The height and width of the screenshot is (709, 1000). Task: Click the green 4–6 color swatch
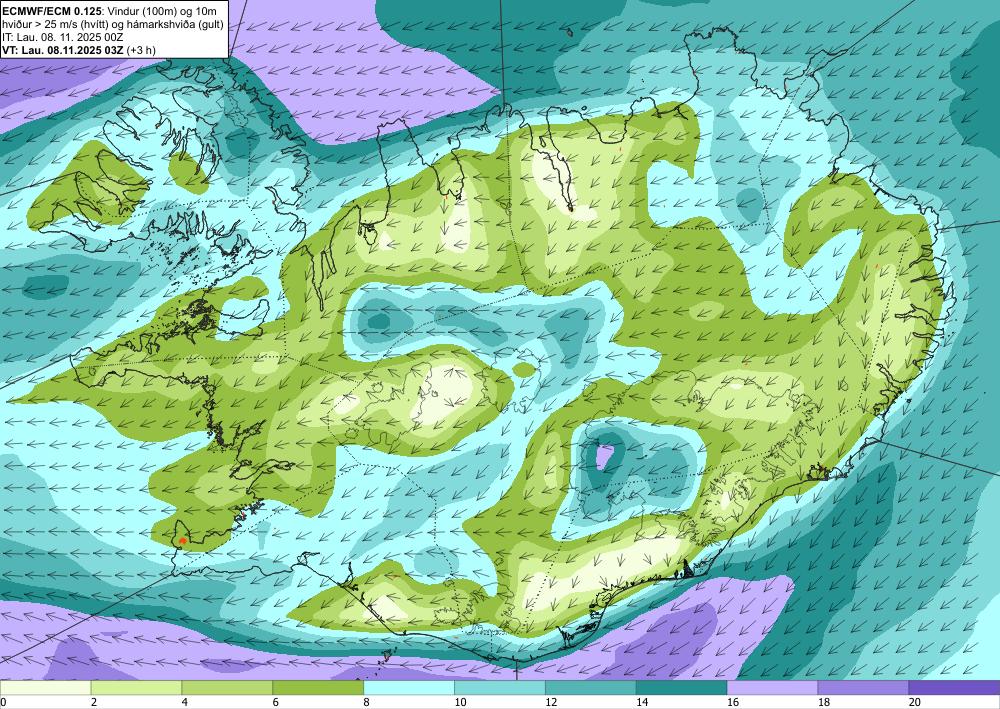(227, 688)
